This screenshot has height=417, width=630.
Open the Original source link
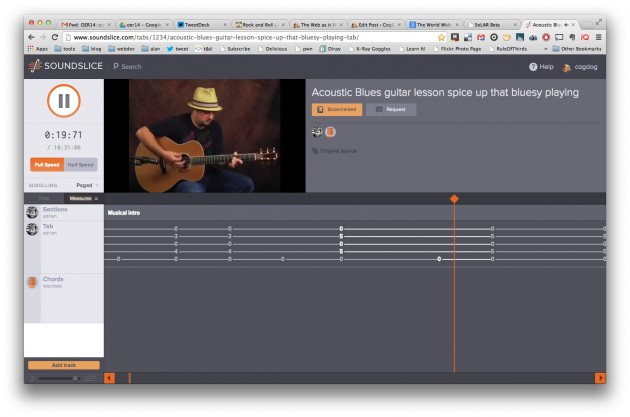tap(335, 151)
